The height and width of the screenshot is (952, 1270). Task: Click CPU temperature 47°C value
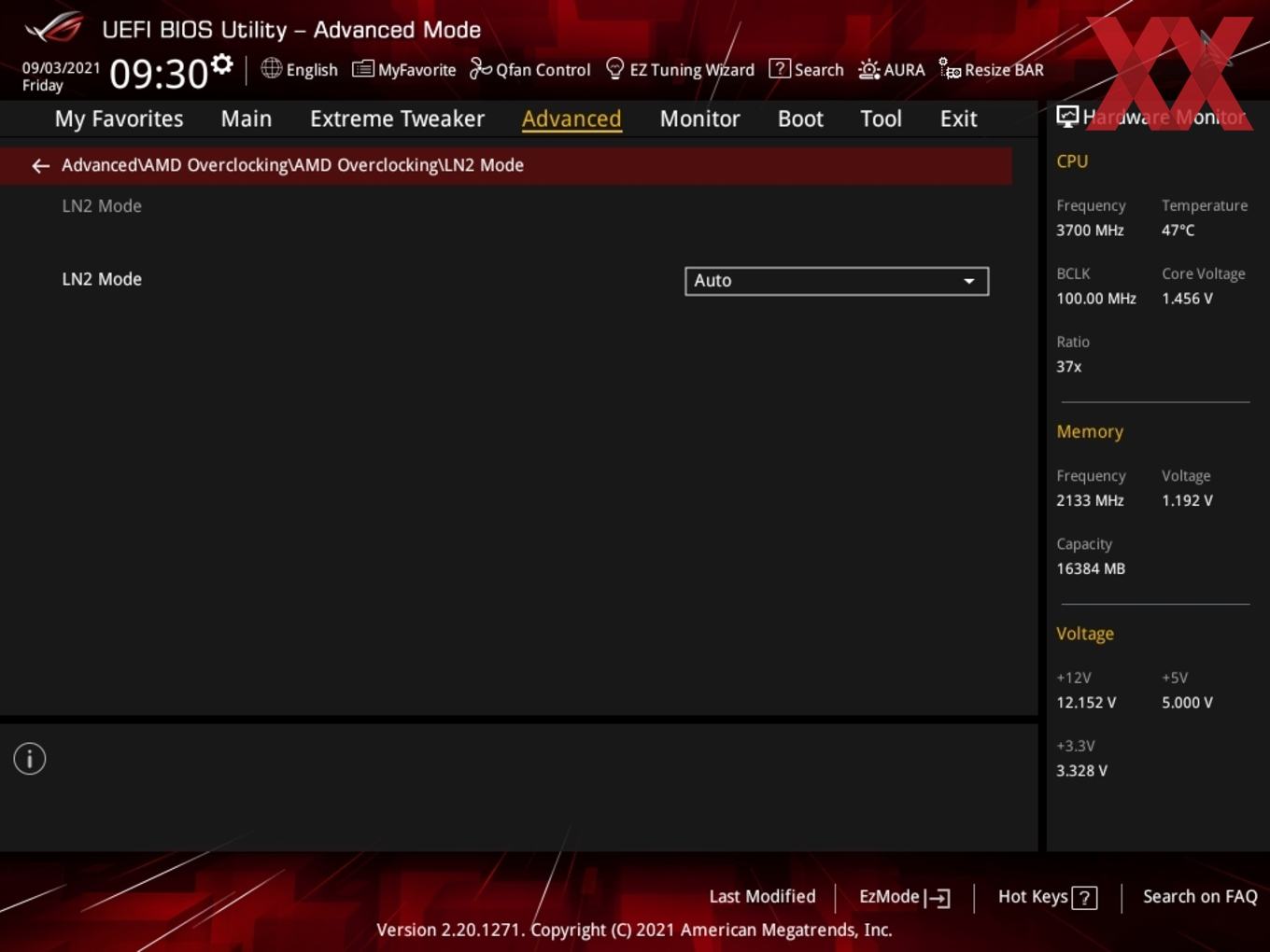(x=1178, y=231)
